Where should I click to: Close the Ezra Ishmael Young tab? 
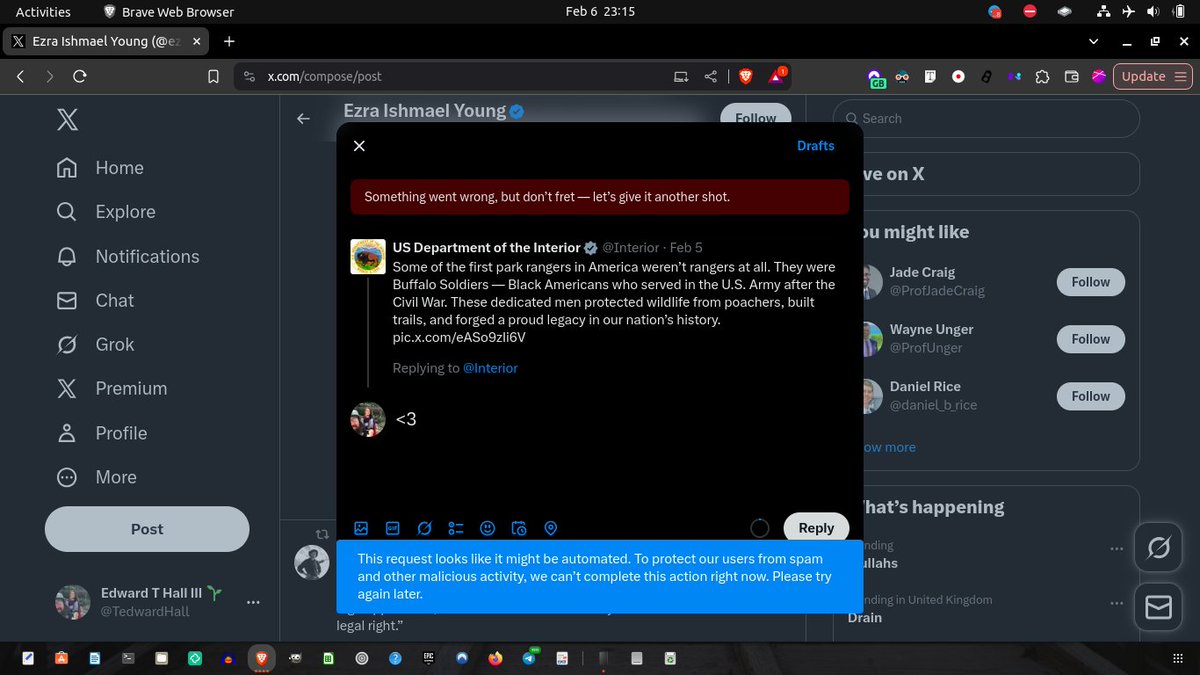coord(196,41)
